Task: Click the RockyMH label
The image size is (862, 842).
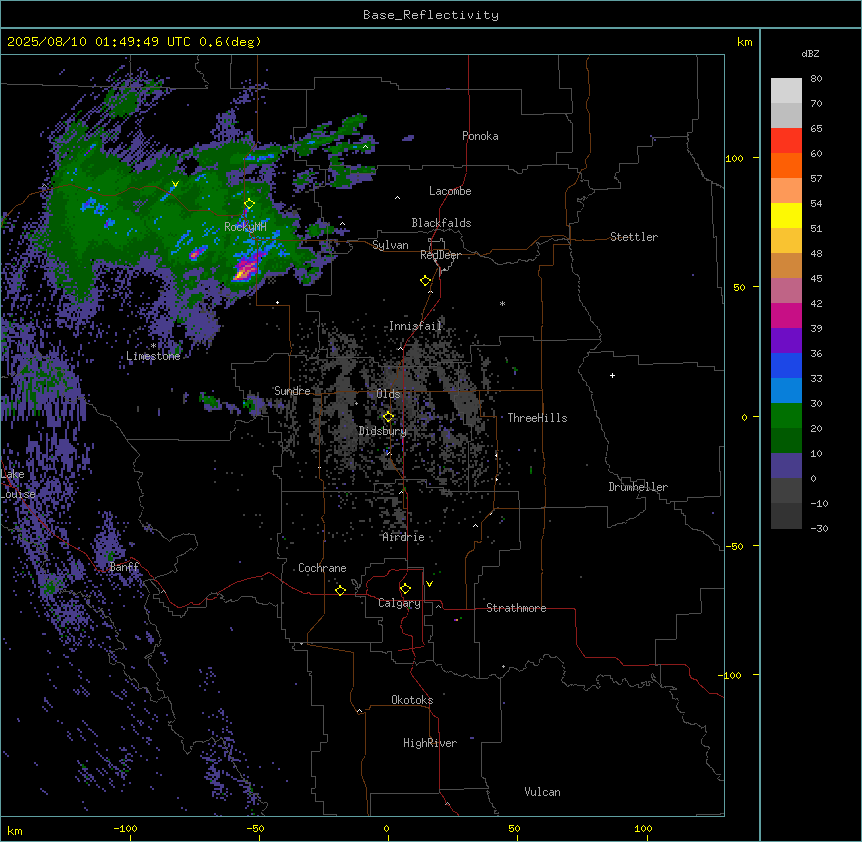Action: tap(245, 227)
